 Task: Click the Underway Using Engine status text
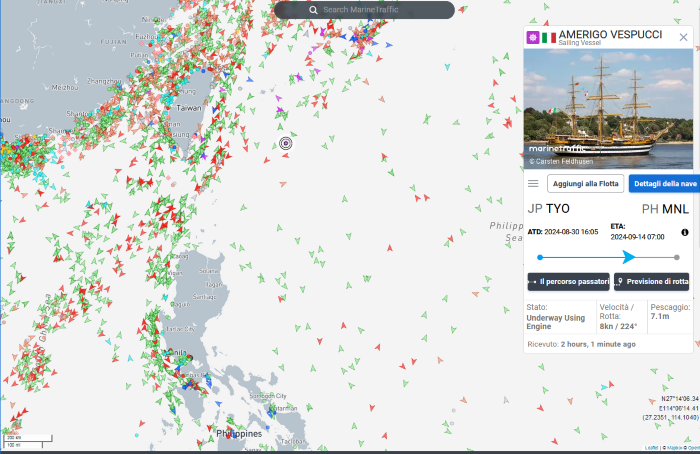click(x=555, y=322)
